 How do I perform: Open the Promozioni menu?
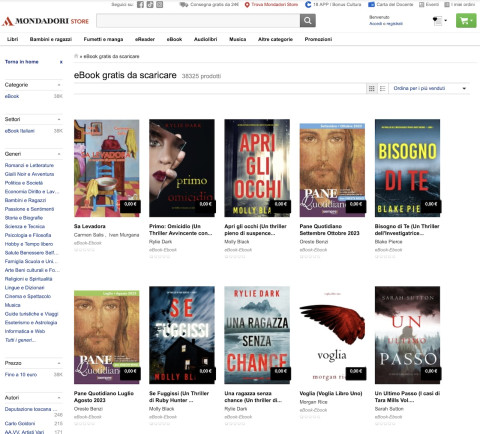[318, 39]
